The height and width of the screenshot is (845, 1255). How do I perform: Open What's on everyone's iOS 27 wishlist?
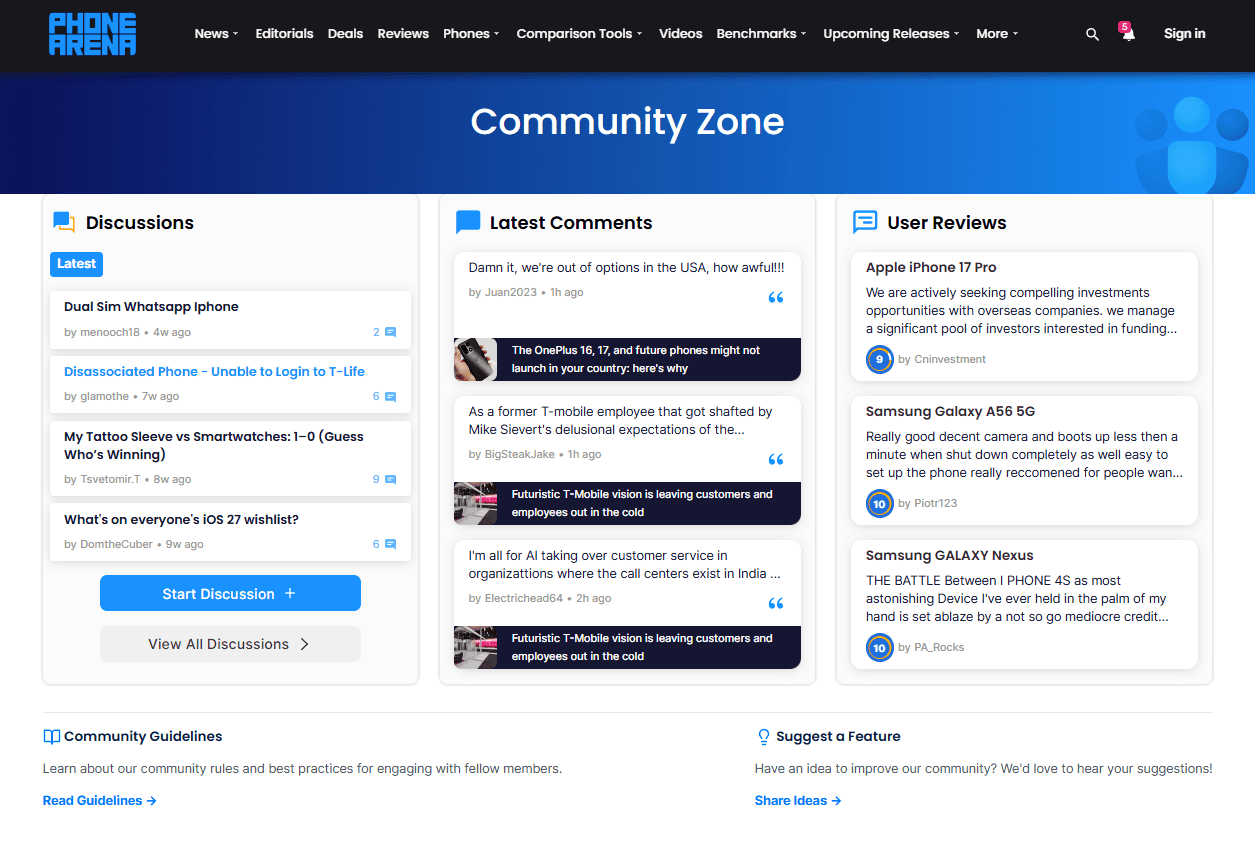[x=181, y=520]
